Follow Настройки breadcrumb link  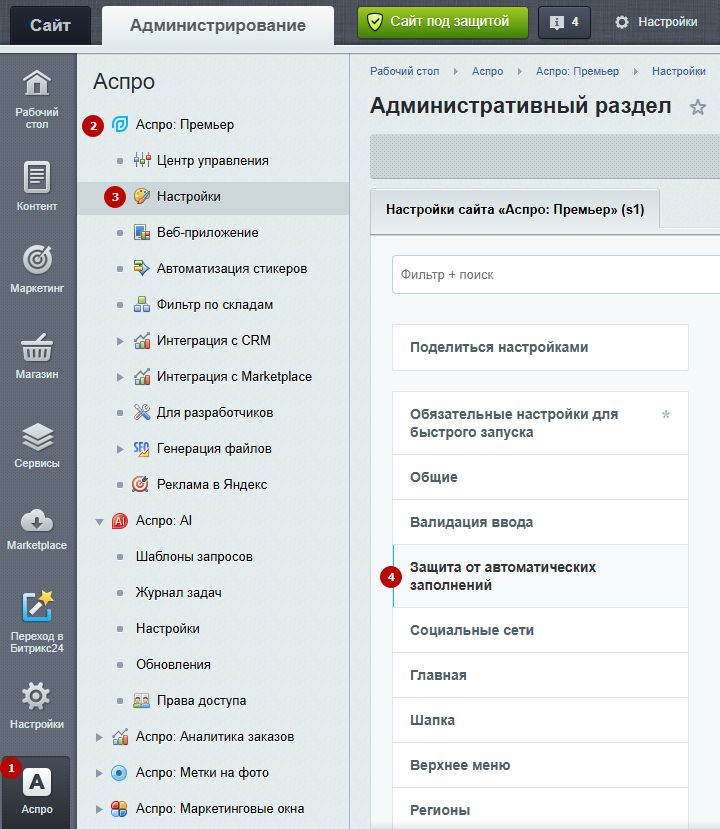pyautogui.click(x=679, y=71)
